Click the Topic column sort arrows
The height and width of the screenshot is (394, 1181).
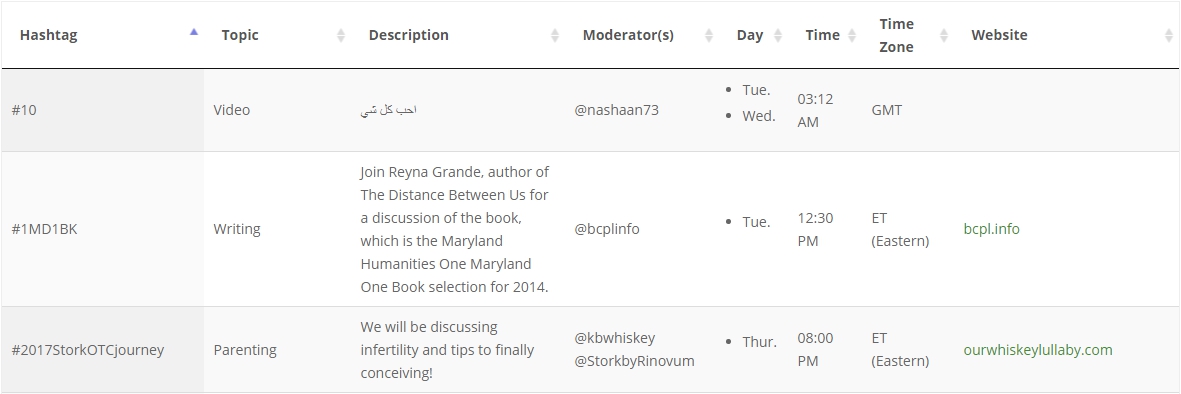[x=340, y=35]
